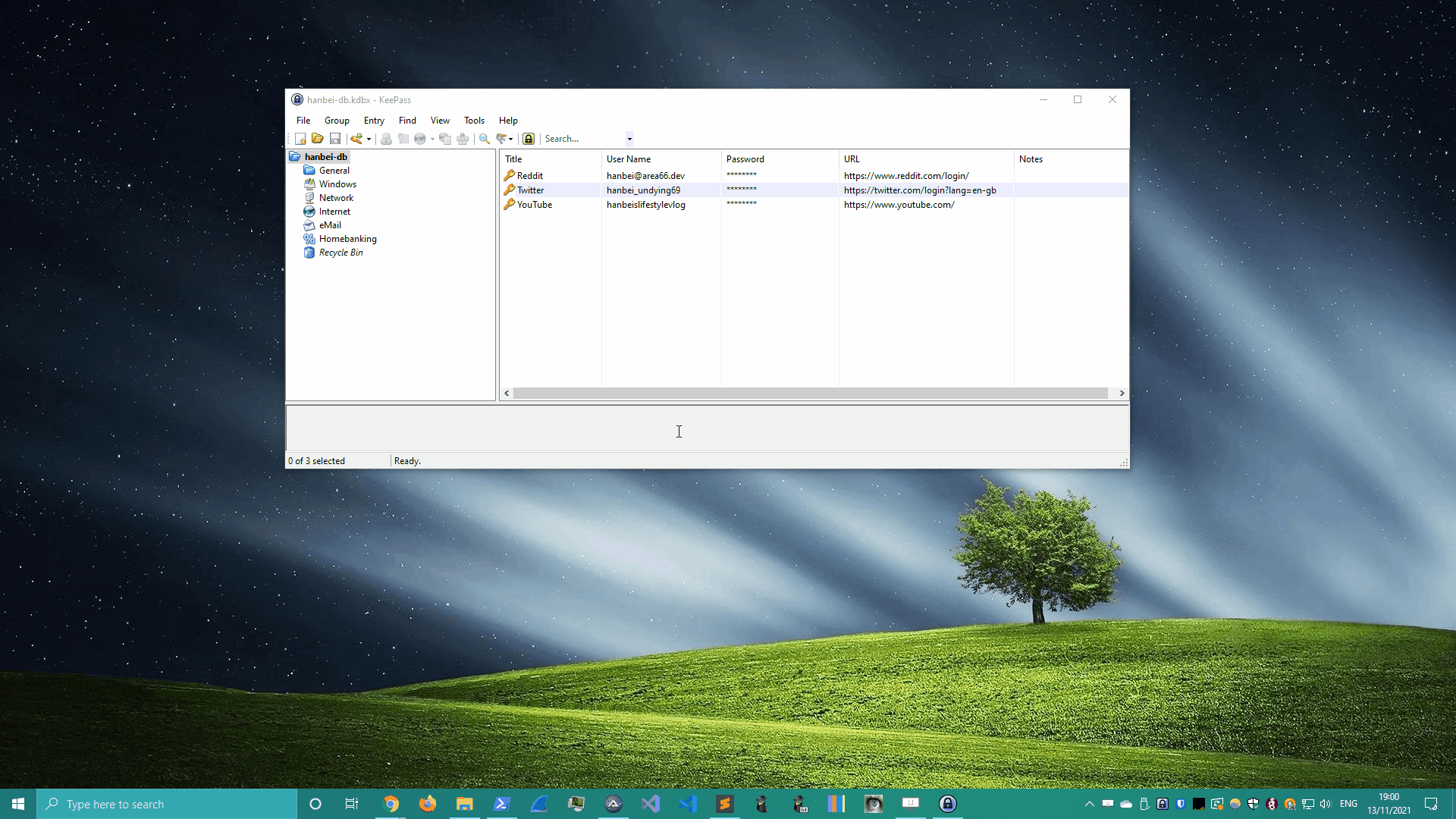1456x819 pixels.
Task: Open PowerShell from the taskbar
Action: pos(502,804)
